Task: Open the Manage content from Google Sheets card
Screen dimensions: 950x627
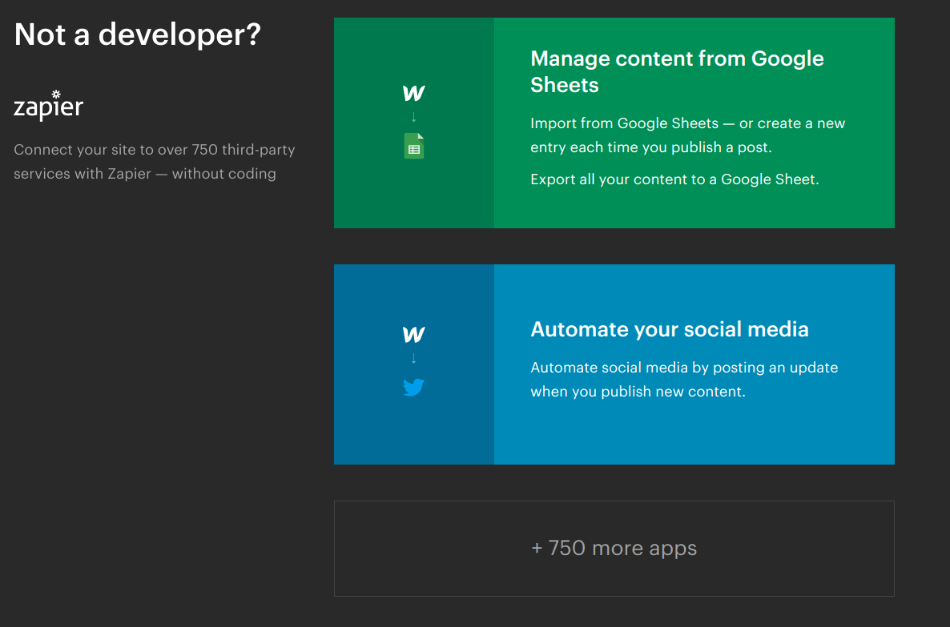Action: point(614,123)
